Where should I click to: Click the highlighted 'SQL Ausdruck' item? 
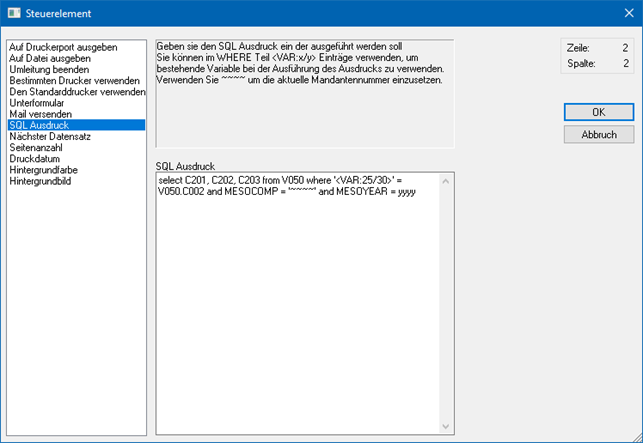tap(40, 125)
